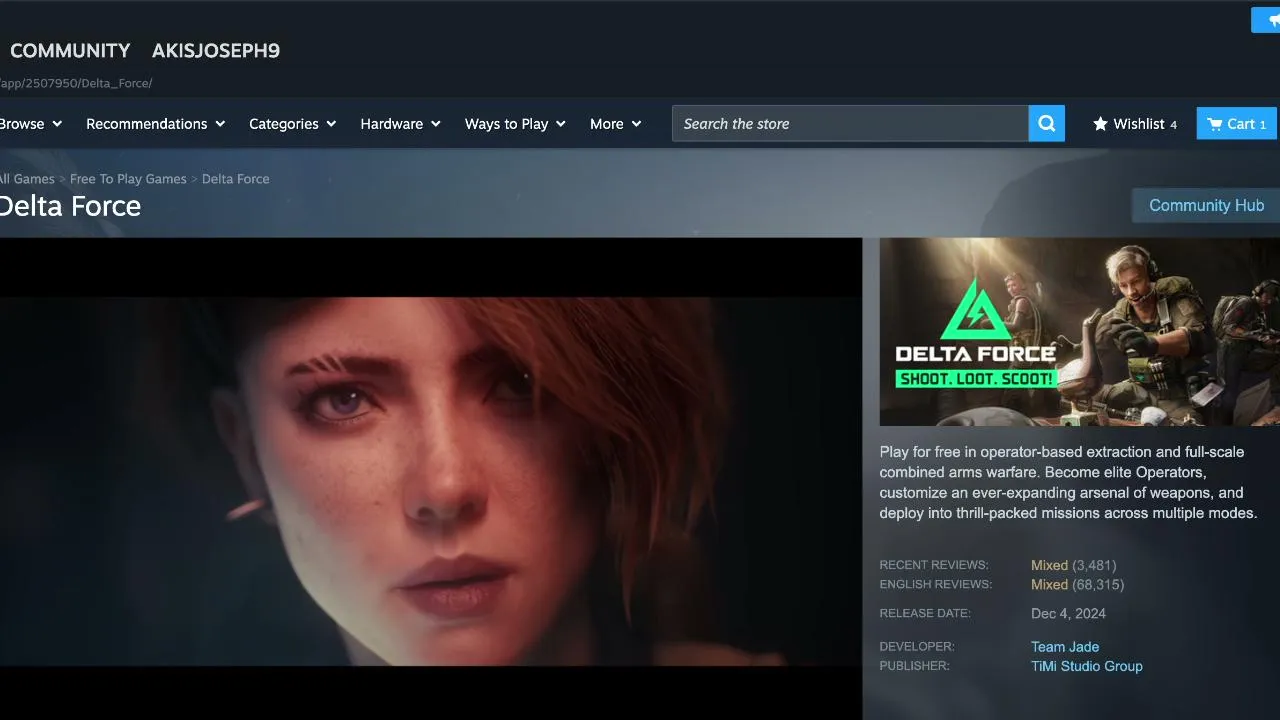Open publisher TiMi Studio Group link
This screenshot has width=1280, height=720.
[x=1087, y=666]
